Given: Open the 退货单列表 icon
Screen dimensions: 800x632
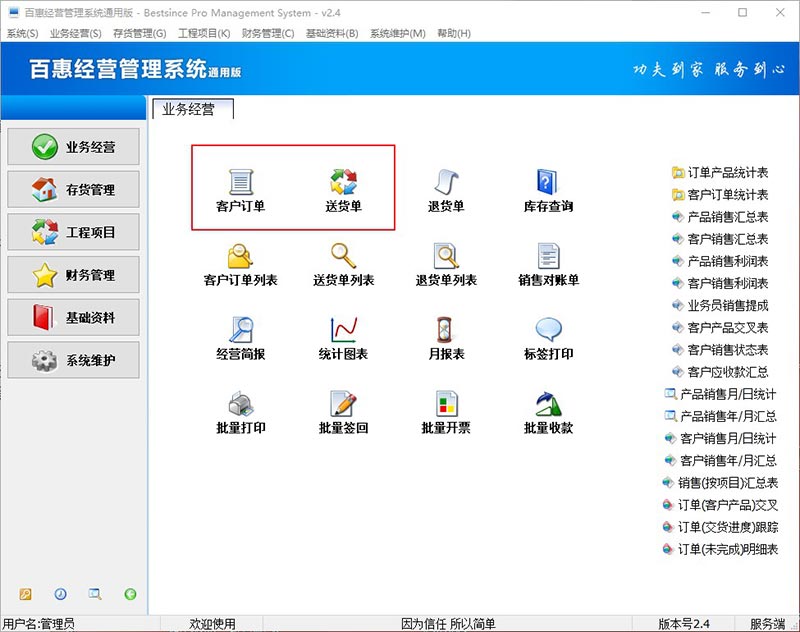Looking at the screenshot, I should (446, 256).
